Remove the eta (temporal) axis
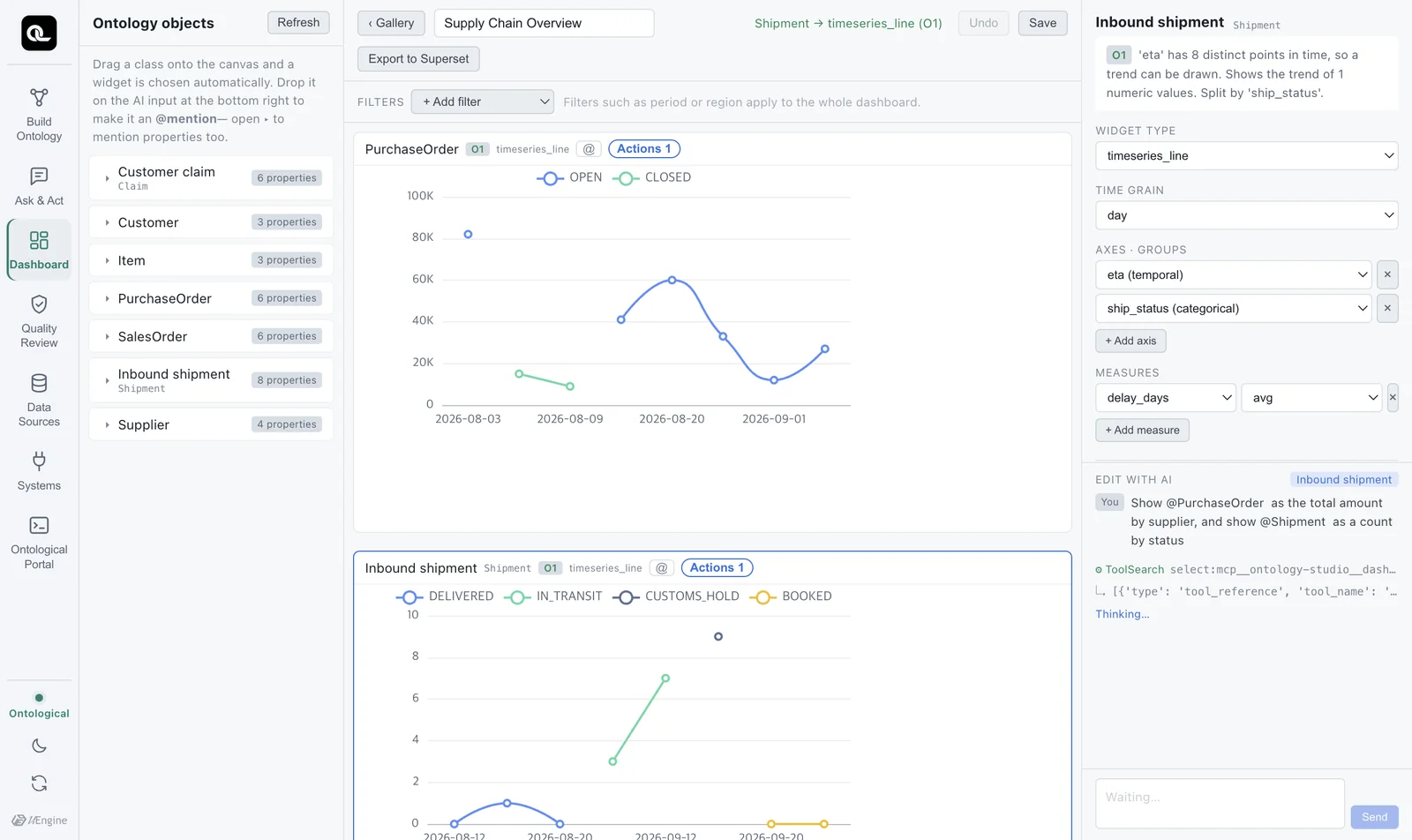This screenshot has width=1412, height=840. pyautogui.click(x=1387, y=274)
